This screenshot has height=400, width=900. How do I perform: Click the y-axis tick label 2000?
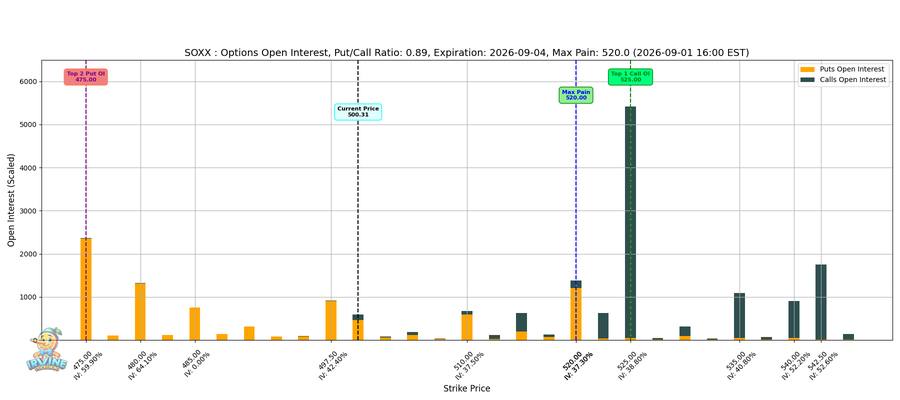pos(29,254)
